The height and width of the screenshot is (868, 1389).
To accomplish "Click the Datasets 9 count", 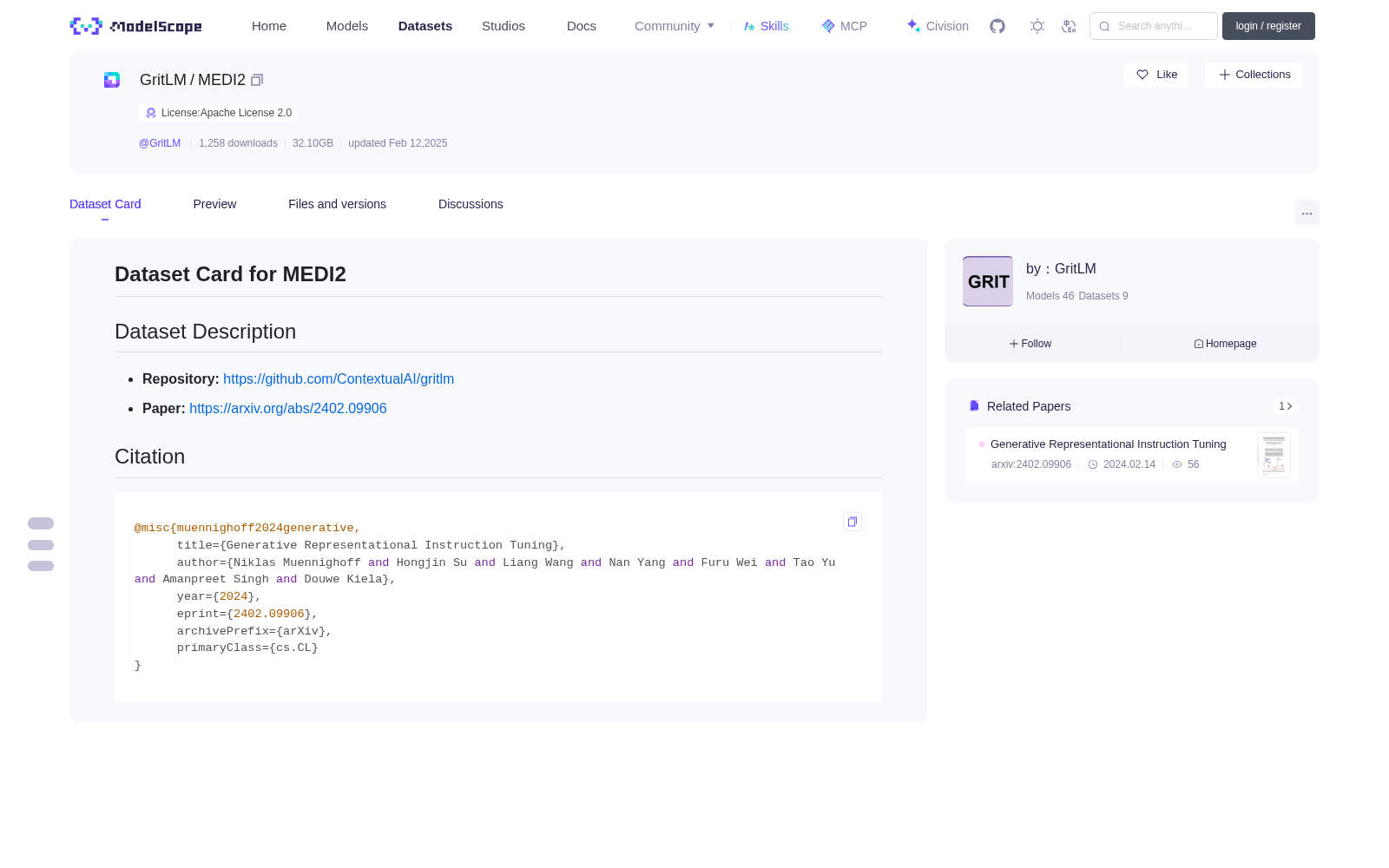I will (x=1103, y=296).
